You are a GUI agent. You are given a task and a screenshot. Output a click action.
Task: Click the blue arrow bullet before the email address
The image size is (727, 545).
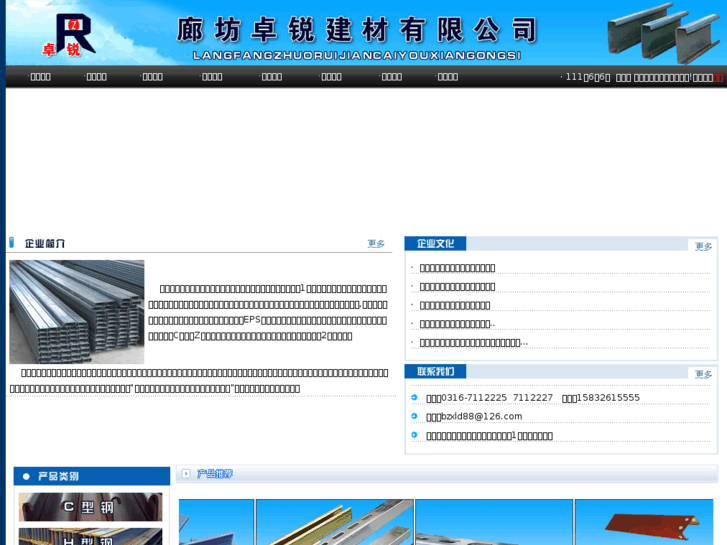point(415,416)
